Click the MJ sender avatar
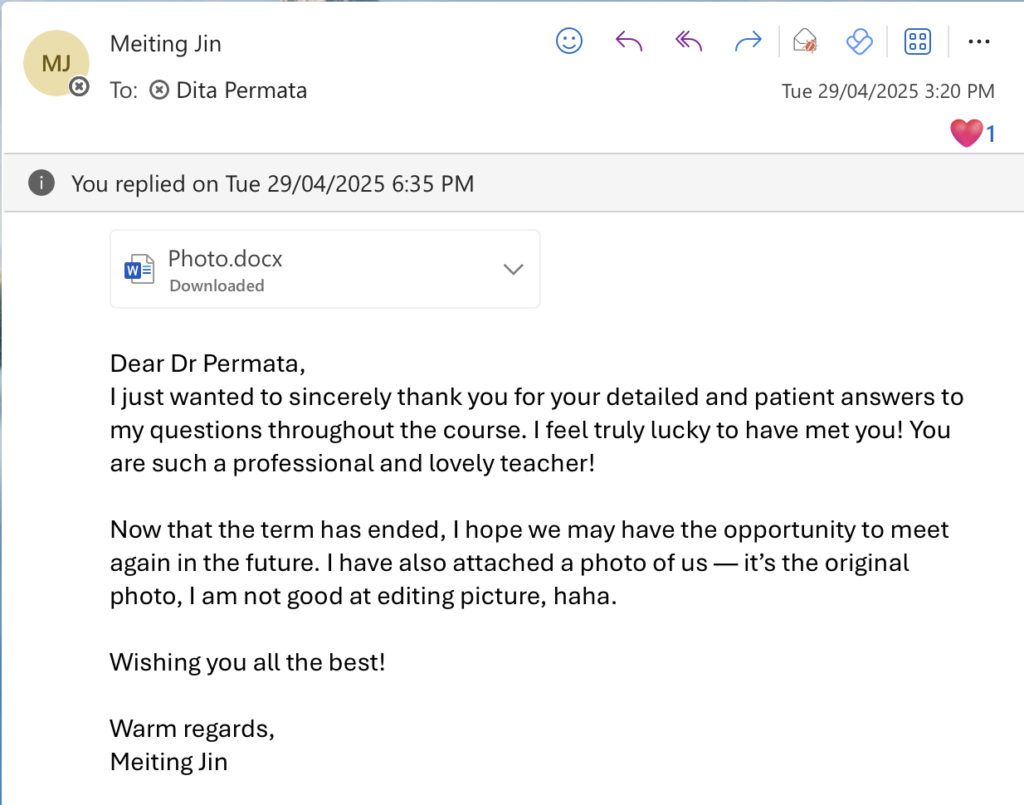 pos(56,63)
